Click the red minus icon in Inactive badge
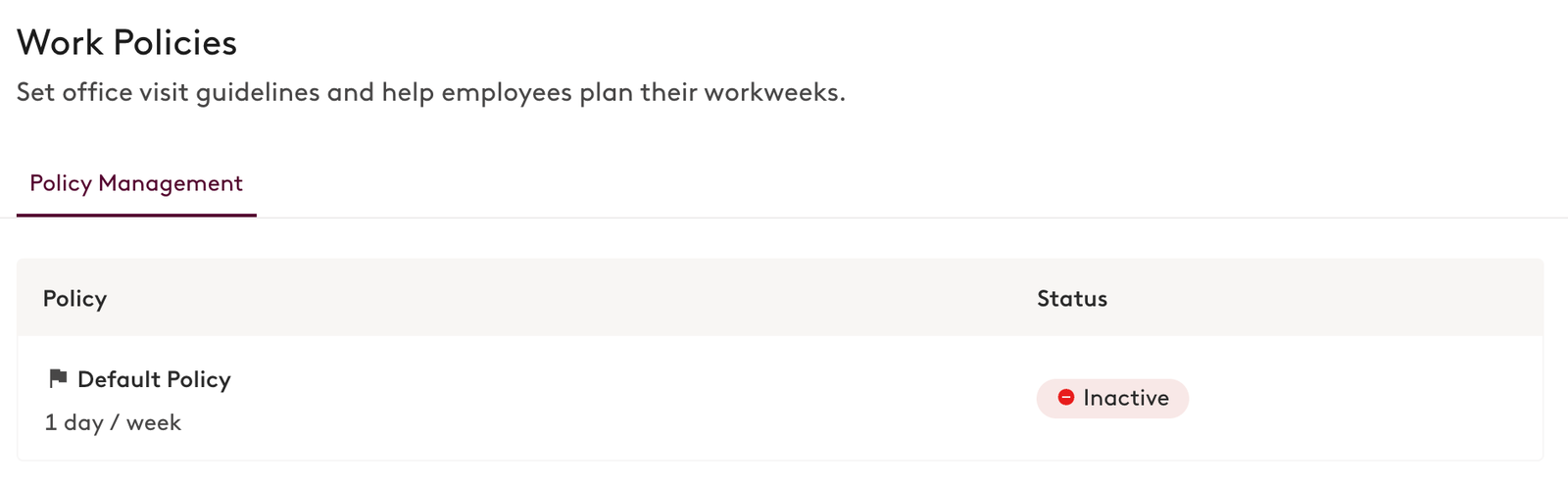Screen dimensions: 1568x487 click(1066, 398)
